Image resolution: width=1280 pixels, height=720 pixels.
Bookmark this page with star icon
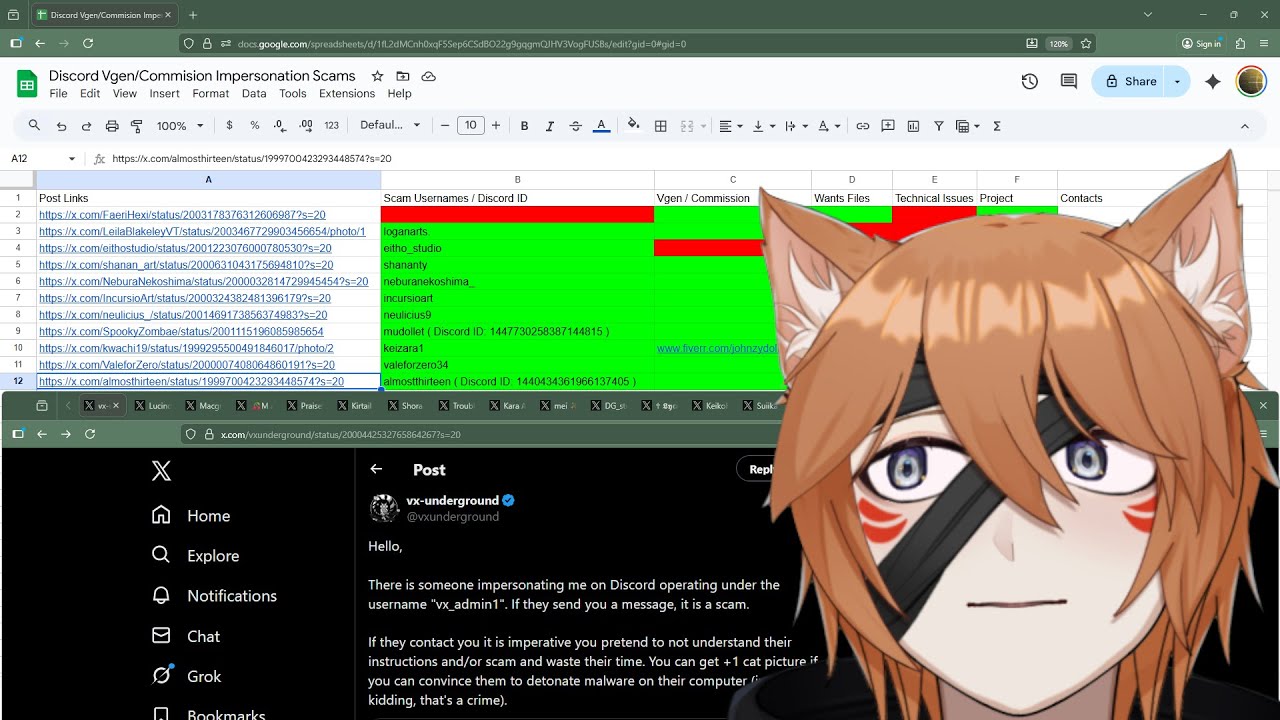tap(1086, 44)
